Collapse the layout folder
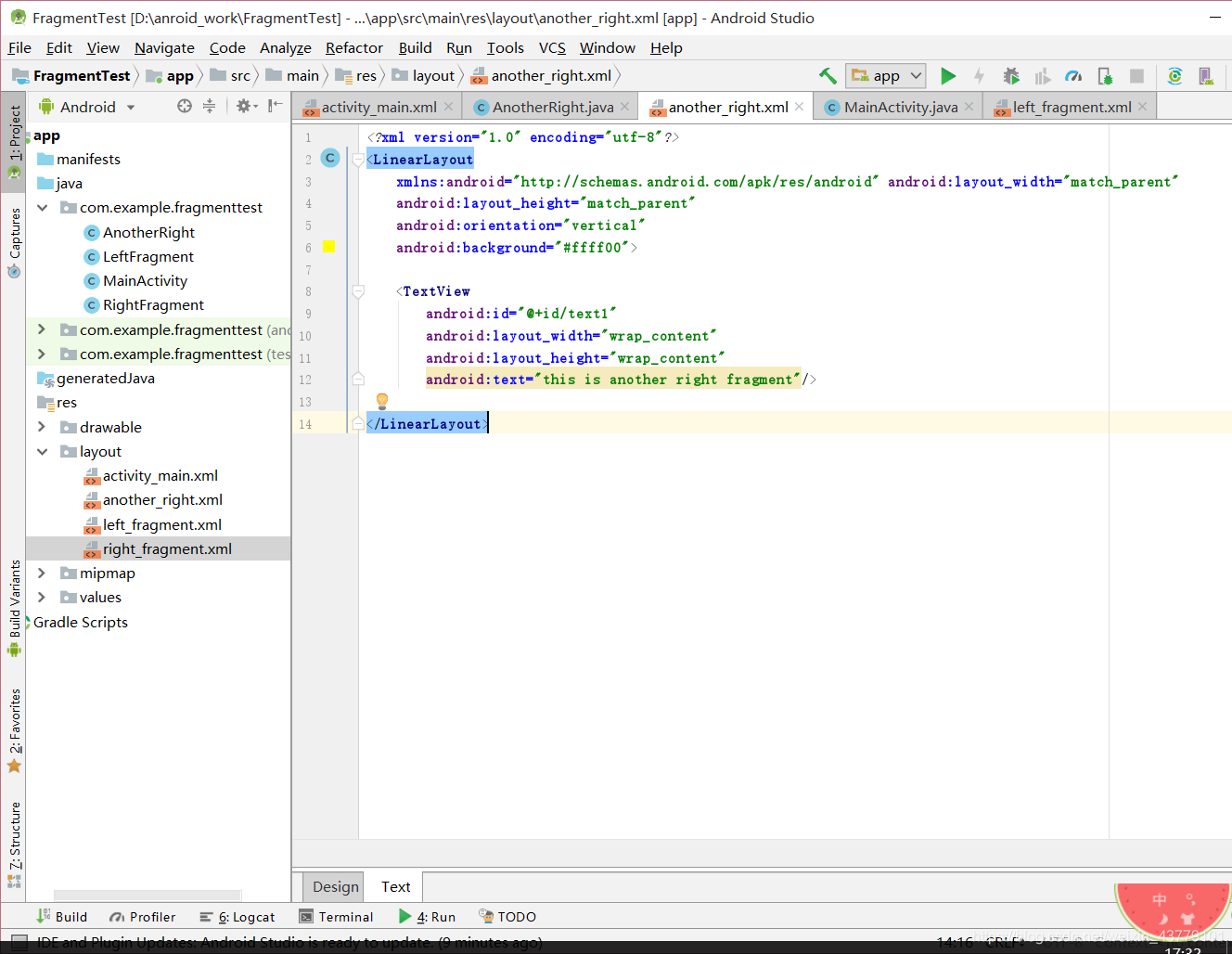Screen dimensions: 1232x954 pos(42,452)
